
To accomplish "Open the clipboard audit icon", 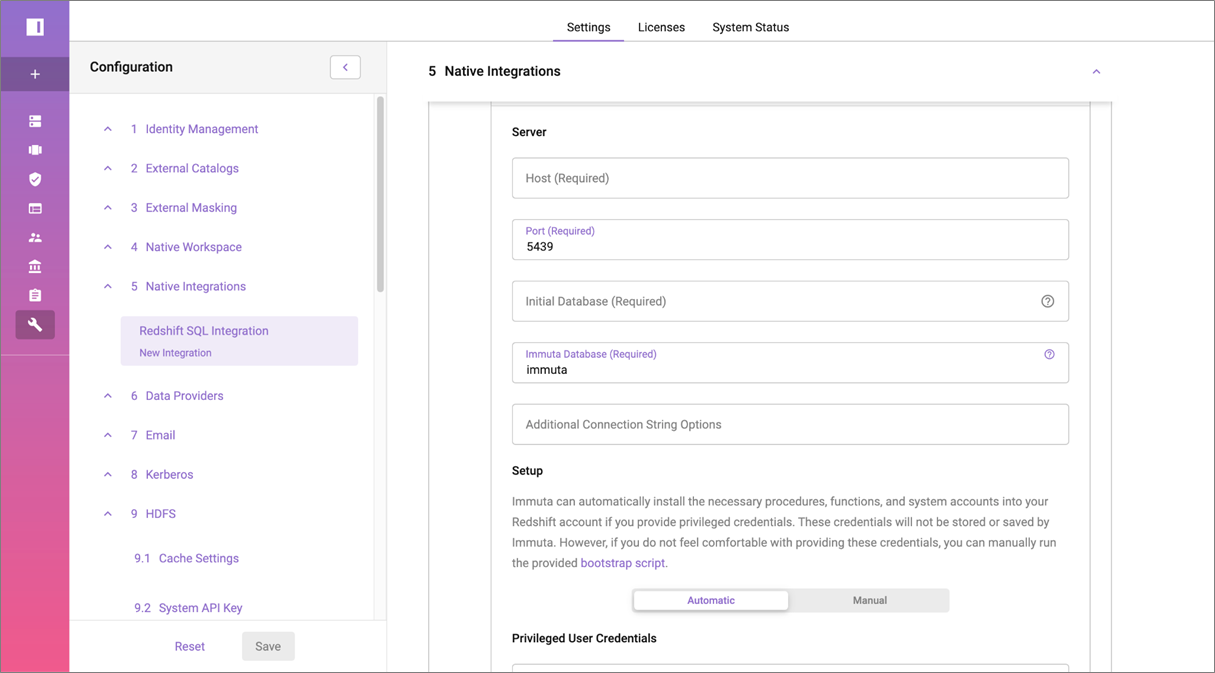I will (x=35, y=296).
